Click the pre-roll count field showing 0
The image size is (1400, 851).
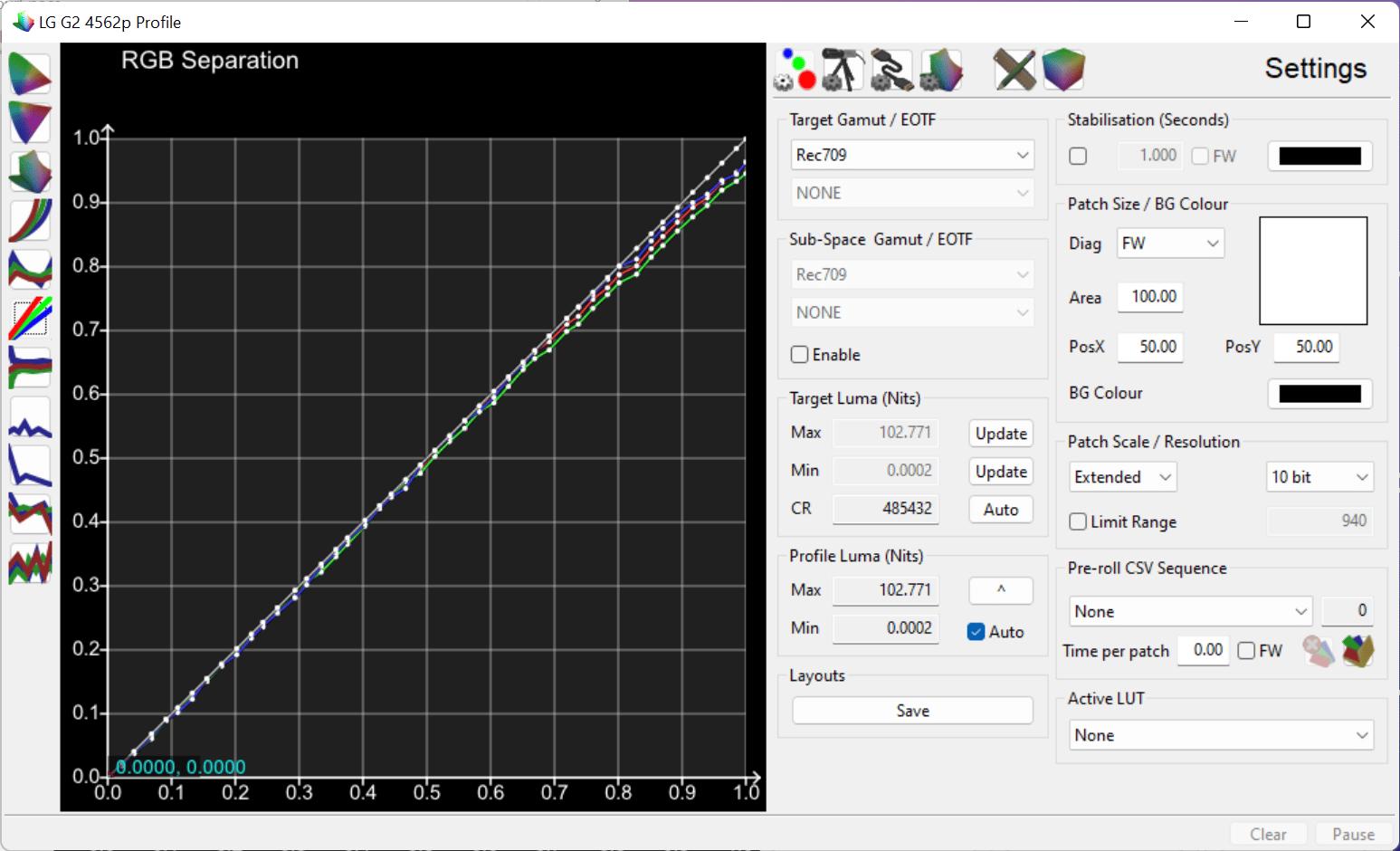[x=1347, y=611]
